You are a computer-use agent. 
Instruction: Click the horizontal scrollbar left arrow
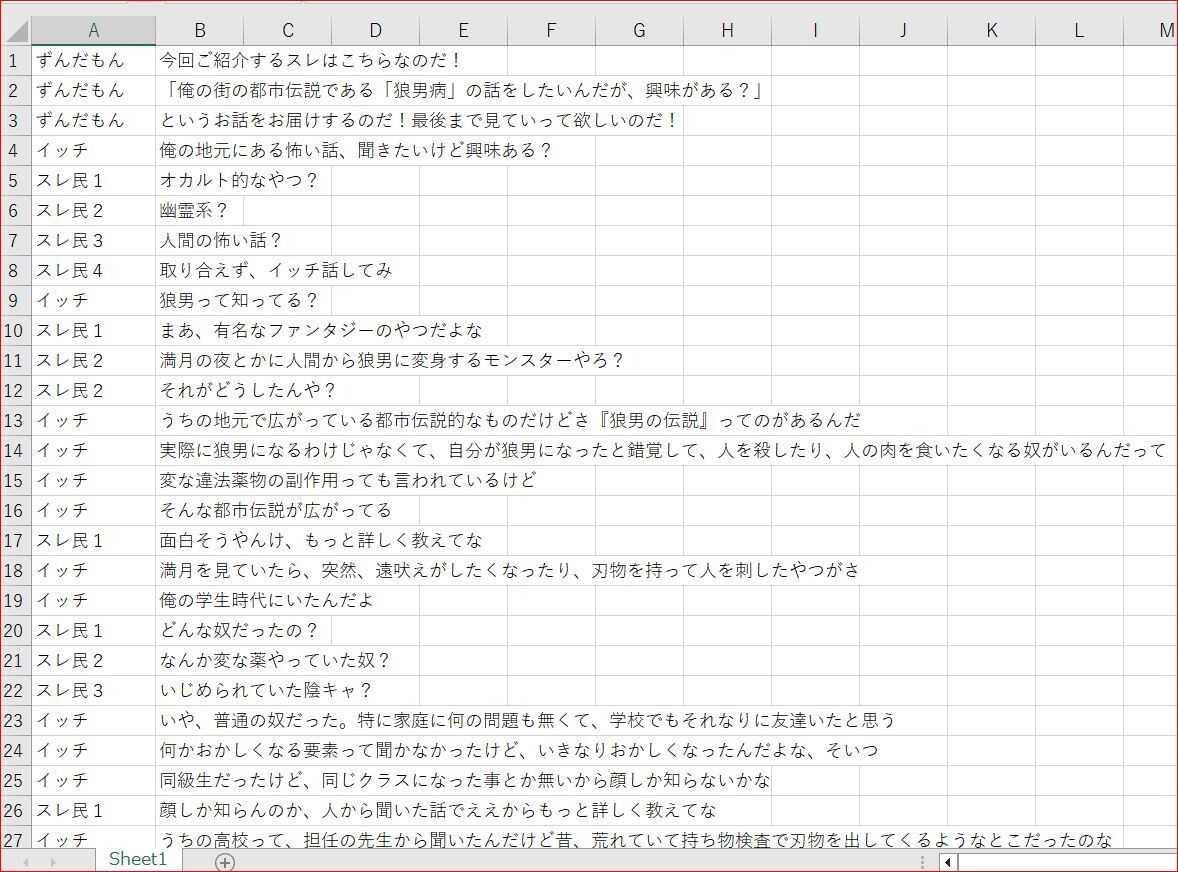[948, 861]
